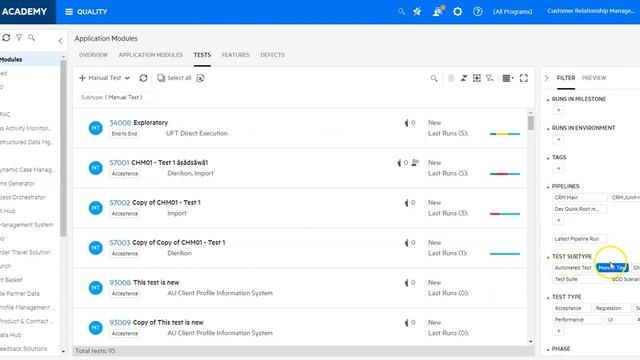The height and width of the screenshot is (360, 640).
Task: Click the last runs bar of test 57001
Action: (505, 174)
